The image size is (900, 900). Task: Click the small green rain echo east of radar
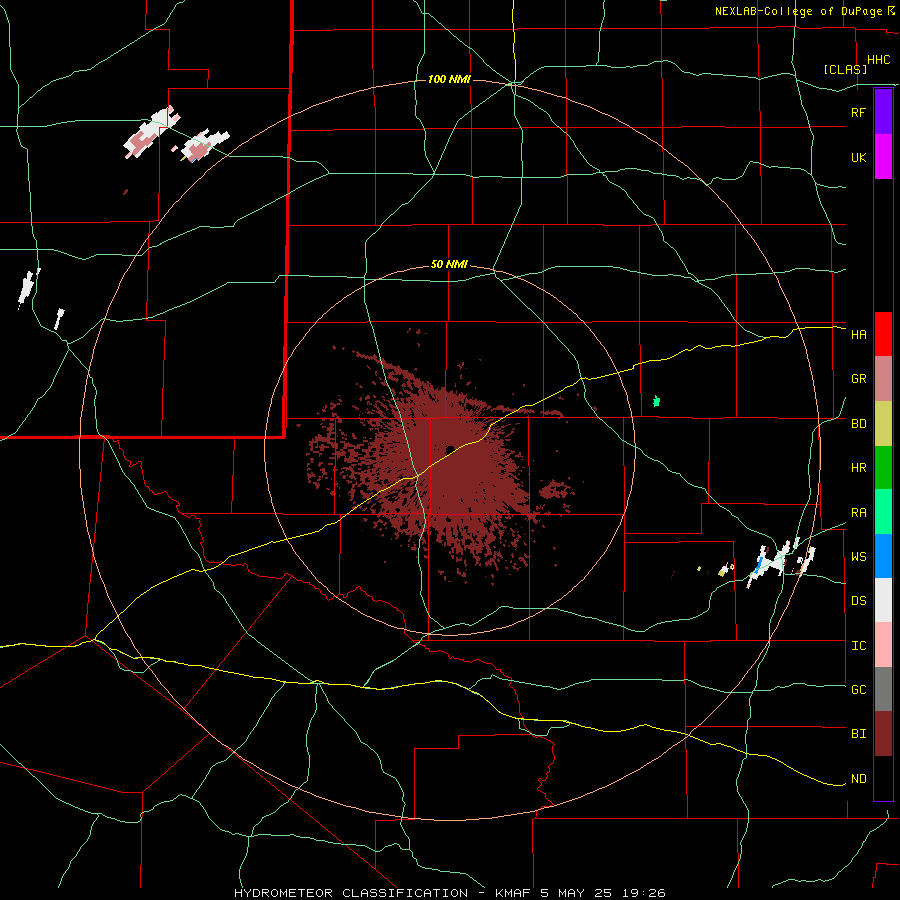[657, 401]
